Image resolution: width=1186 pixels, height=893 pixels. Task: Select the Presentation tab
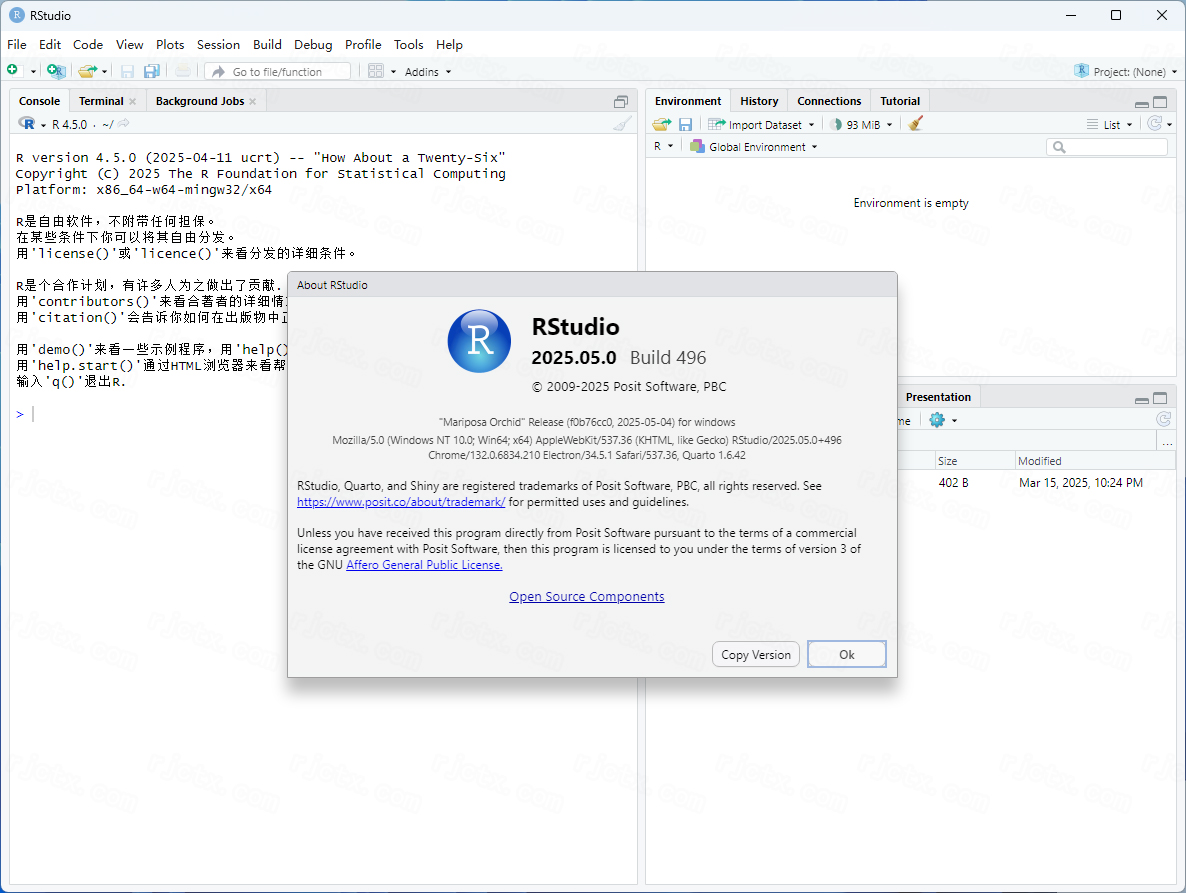(x=938, y=397)
